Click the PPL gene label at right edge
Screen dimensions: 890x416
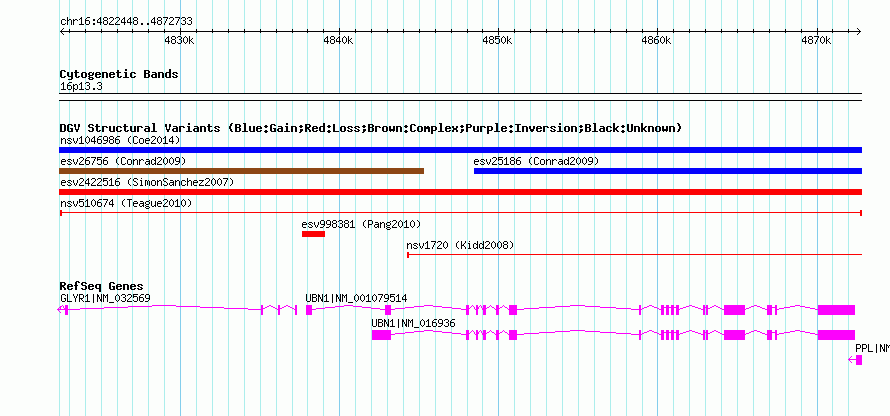872,348
